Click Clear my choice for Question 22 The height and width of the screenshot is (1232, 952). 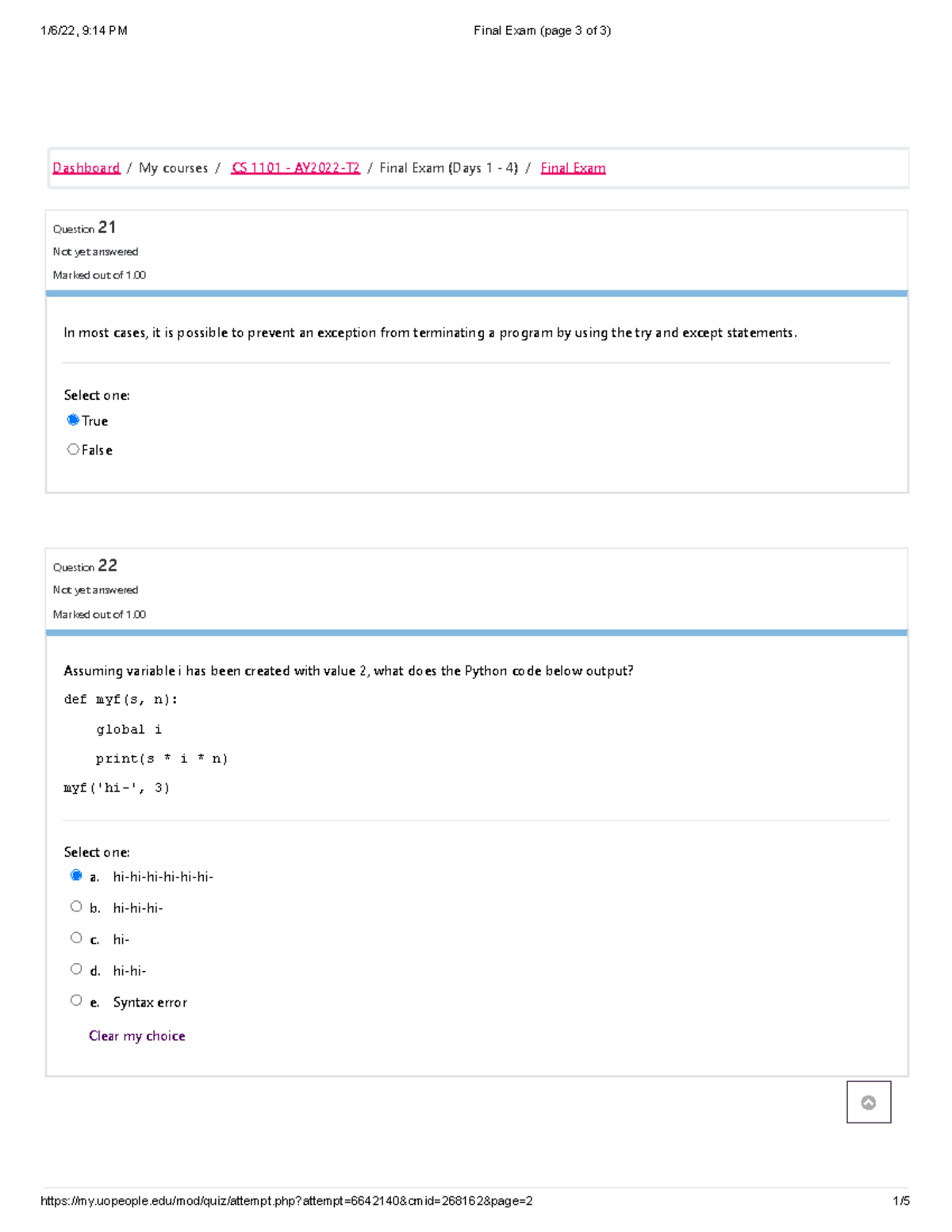[x=137, y=1035]
